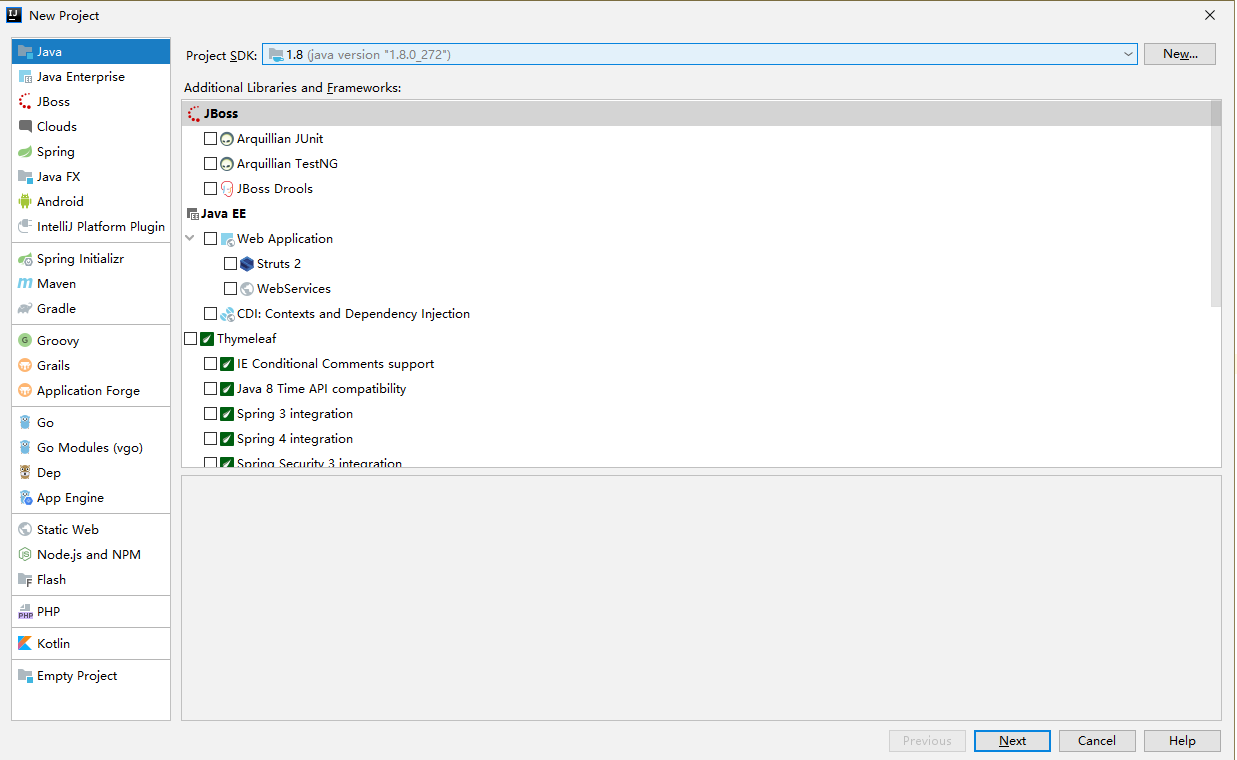The width and height of the screenshot is (1237, 760).
Task: Click the Node.js and NPM icon
Action: click(x=25, y=555)
